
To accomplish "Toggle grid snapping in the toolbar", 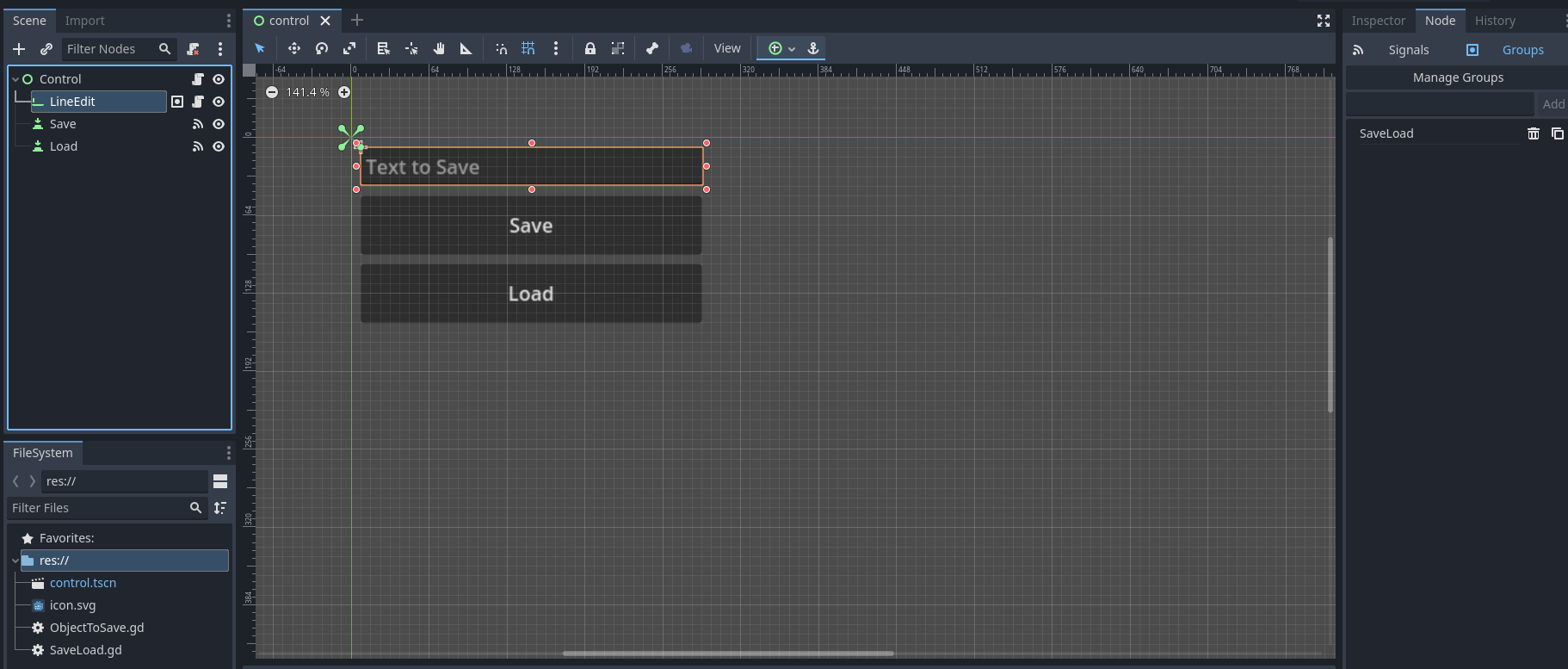I will pyautogui.click(x=528, y=48).
